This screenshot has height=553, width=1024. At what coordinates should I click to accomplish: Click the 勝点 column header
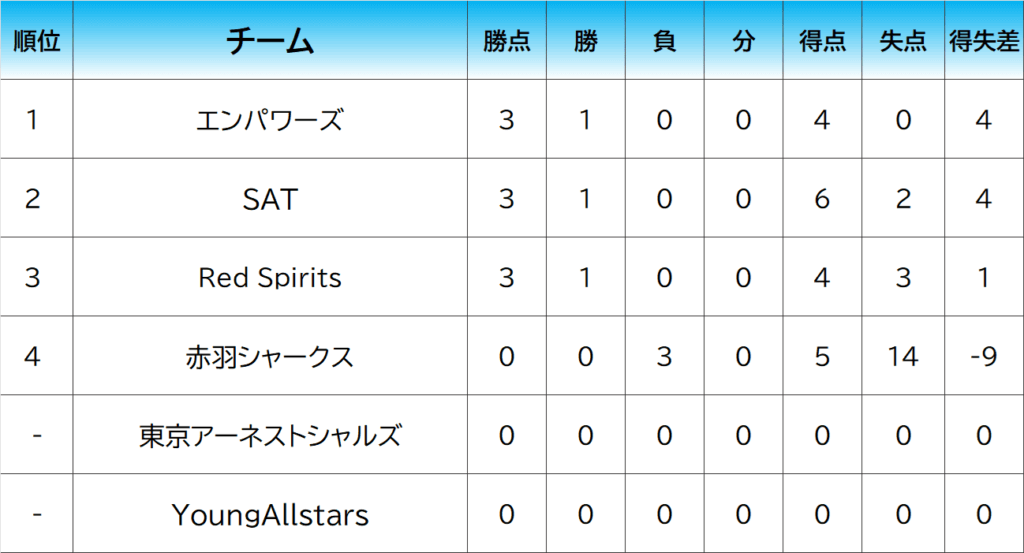(x=506, y=41)
